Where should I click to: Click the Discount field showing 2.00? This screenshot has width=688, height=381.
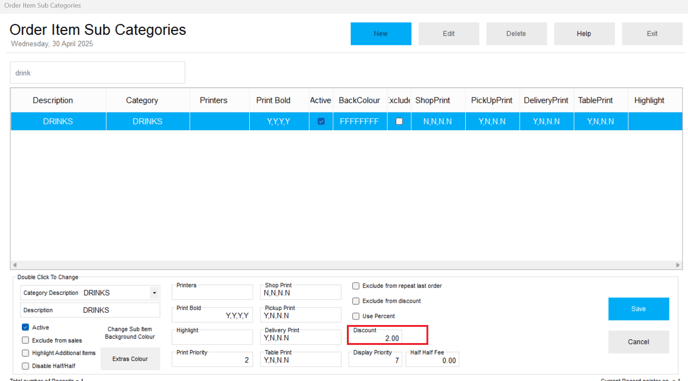click(x=375, y=337)
